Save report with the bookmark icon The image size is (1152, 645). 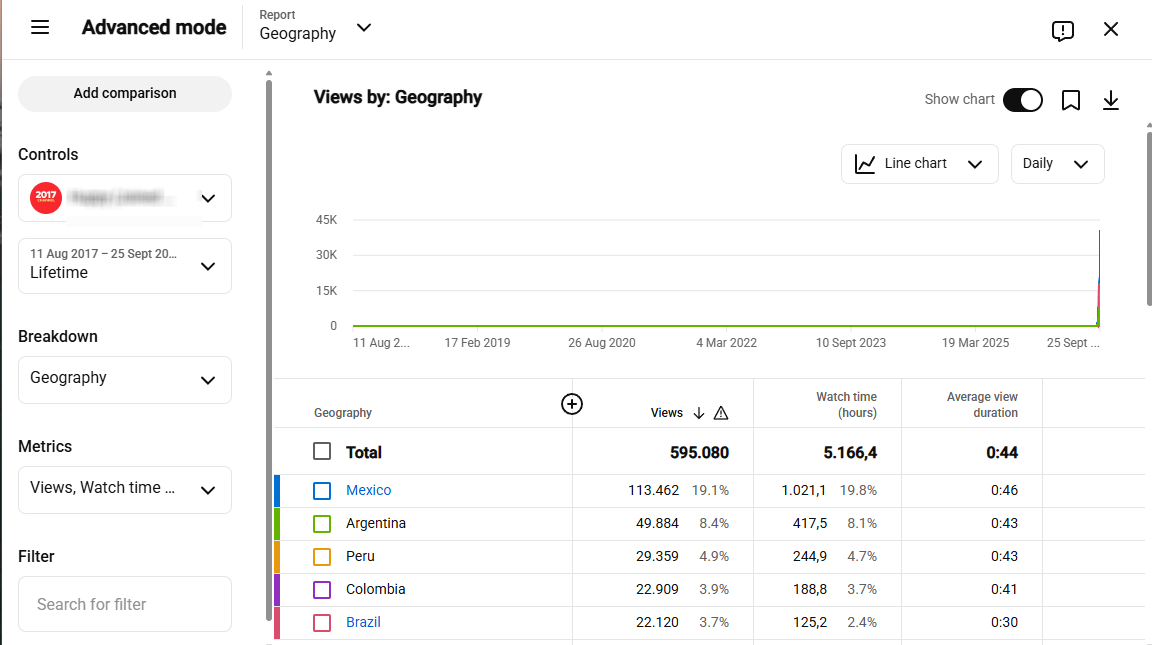click(1070, 100)
